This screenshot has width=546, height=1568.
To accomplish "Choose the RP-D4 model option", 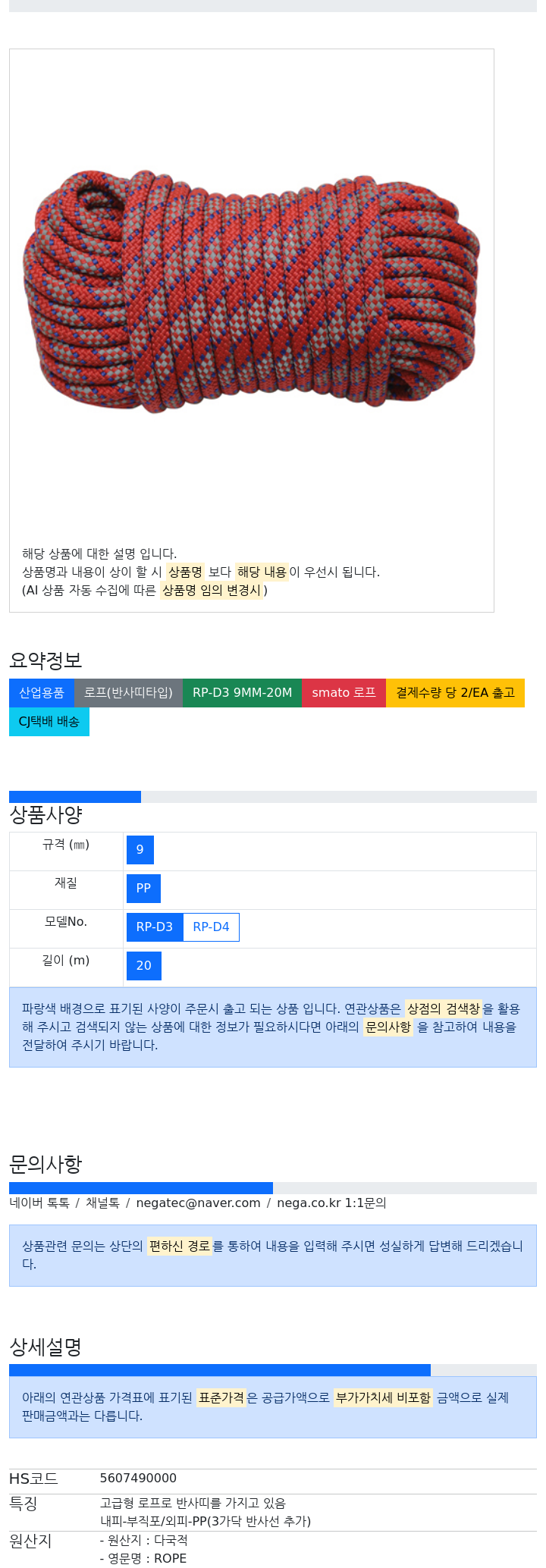I will [211, 927].
